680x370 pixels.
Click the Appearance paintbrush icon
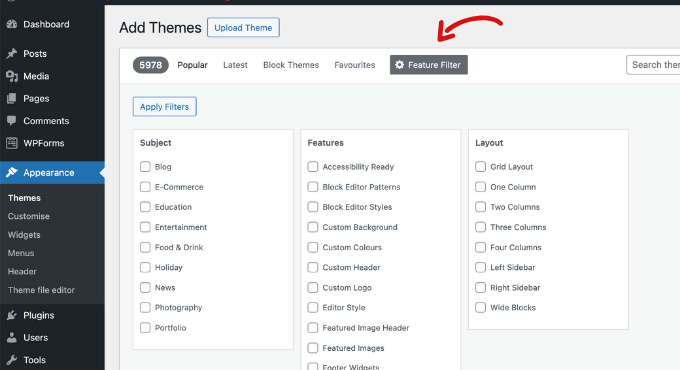pyautogui.click(x=12, y=173)
